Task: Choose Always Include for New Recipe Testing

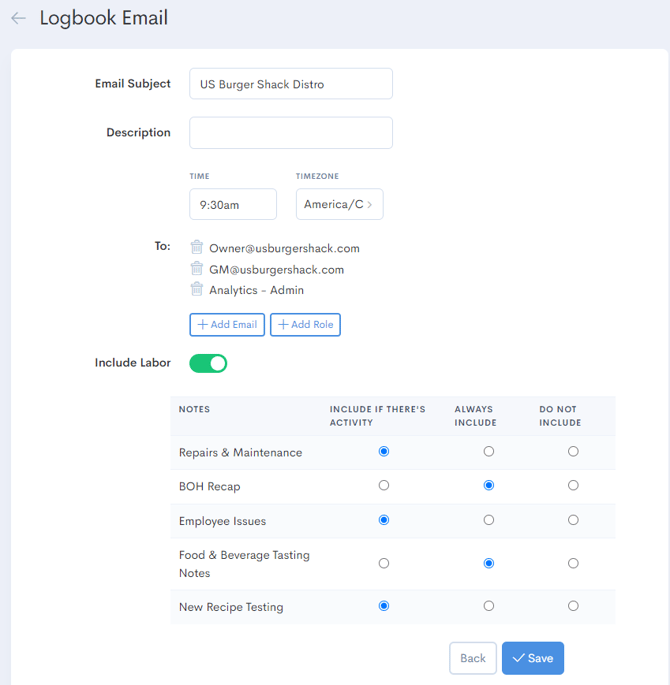Action: pos(488,606)
